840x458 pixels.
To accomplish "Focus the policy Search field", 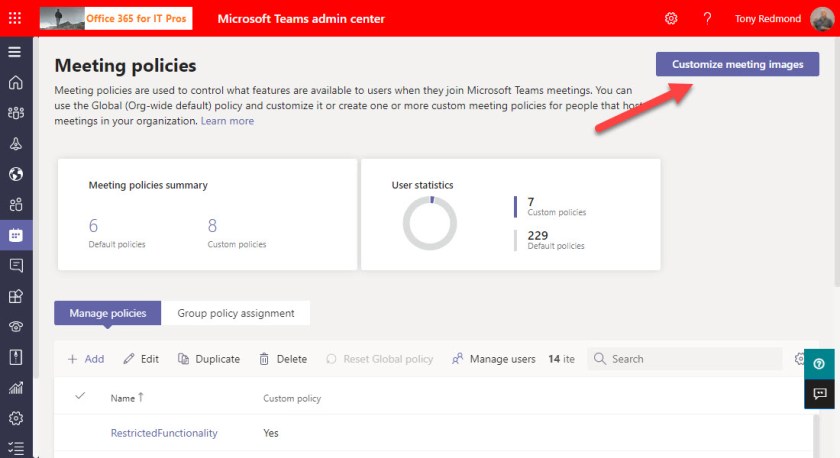I will pyautogui.click(x=685, y=359).
